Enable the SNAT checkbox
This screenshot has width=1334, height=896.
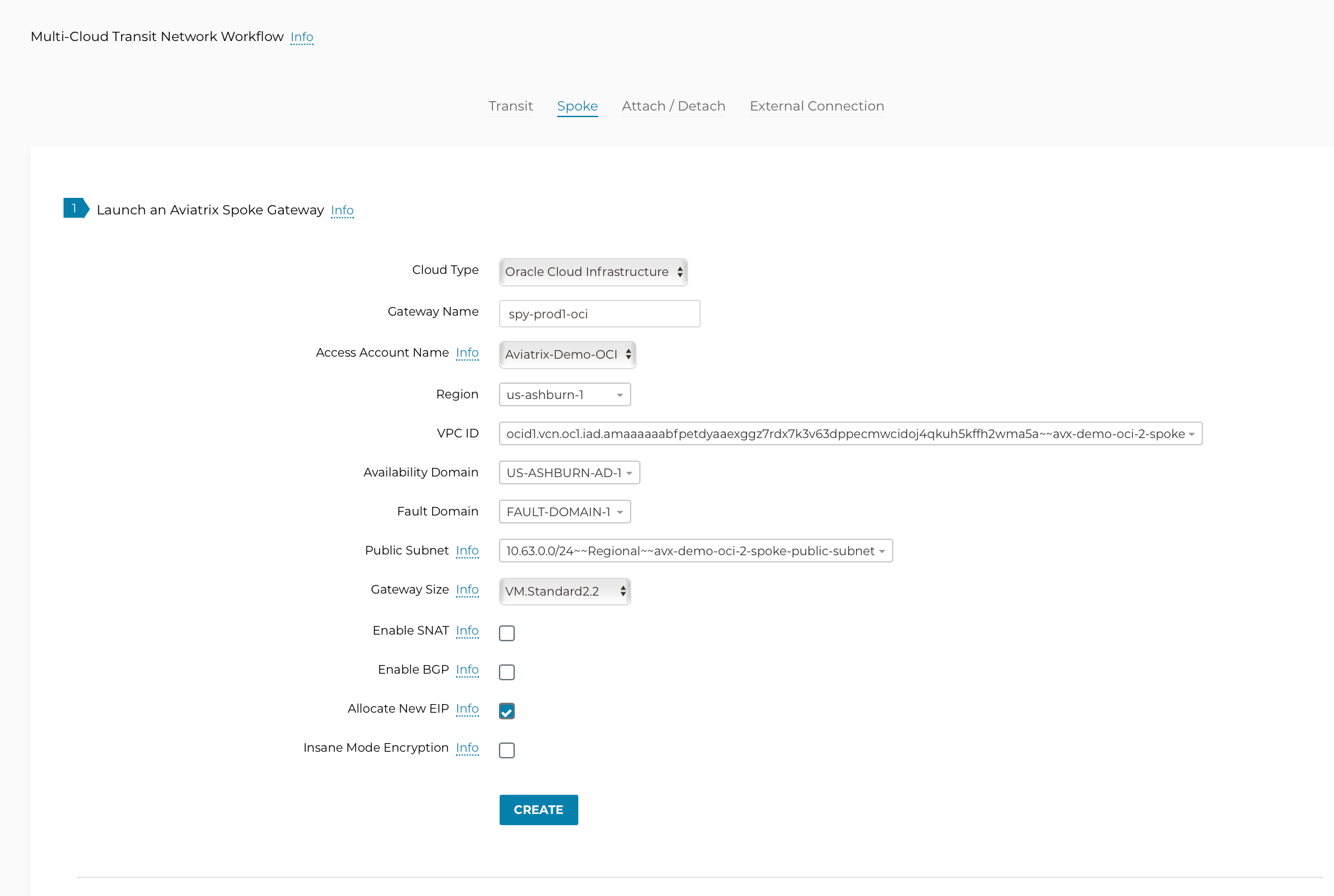pos(507,633)
